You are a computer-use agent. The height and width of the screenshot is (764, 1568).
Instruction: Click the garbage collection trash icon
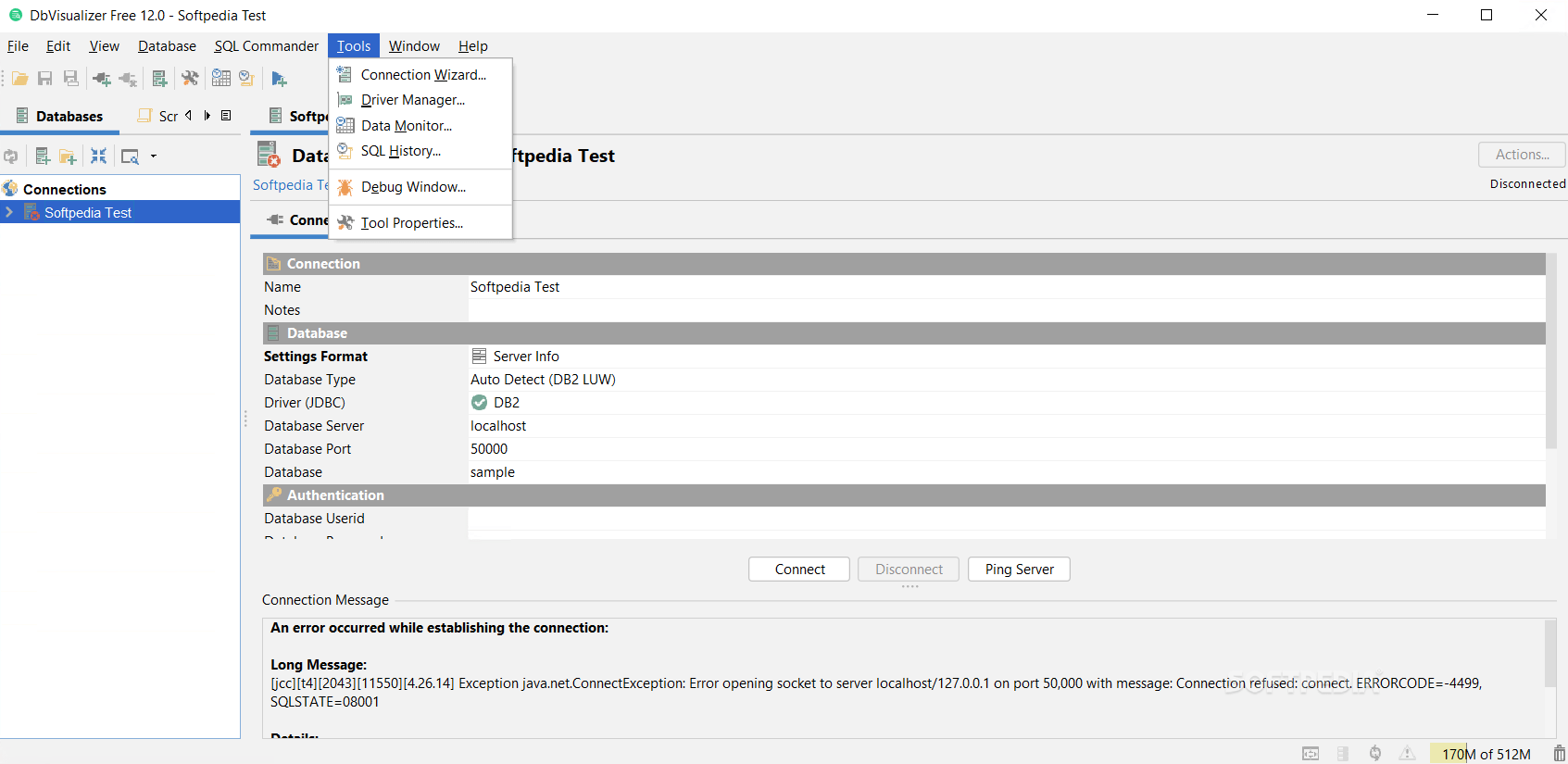click(x=1559, y=754)
